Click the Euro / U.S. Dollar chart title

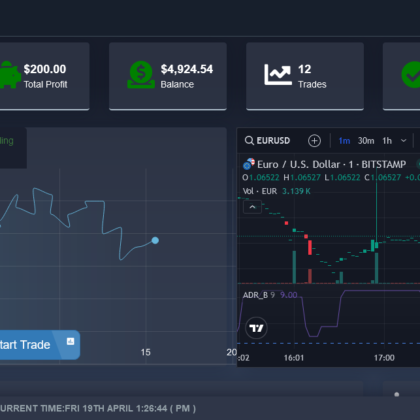coord(331,164)
